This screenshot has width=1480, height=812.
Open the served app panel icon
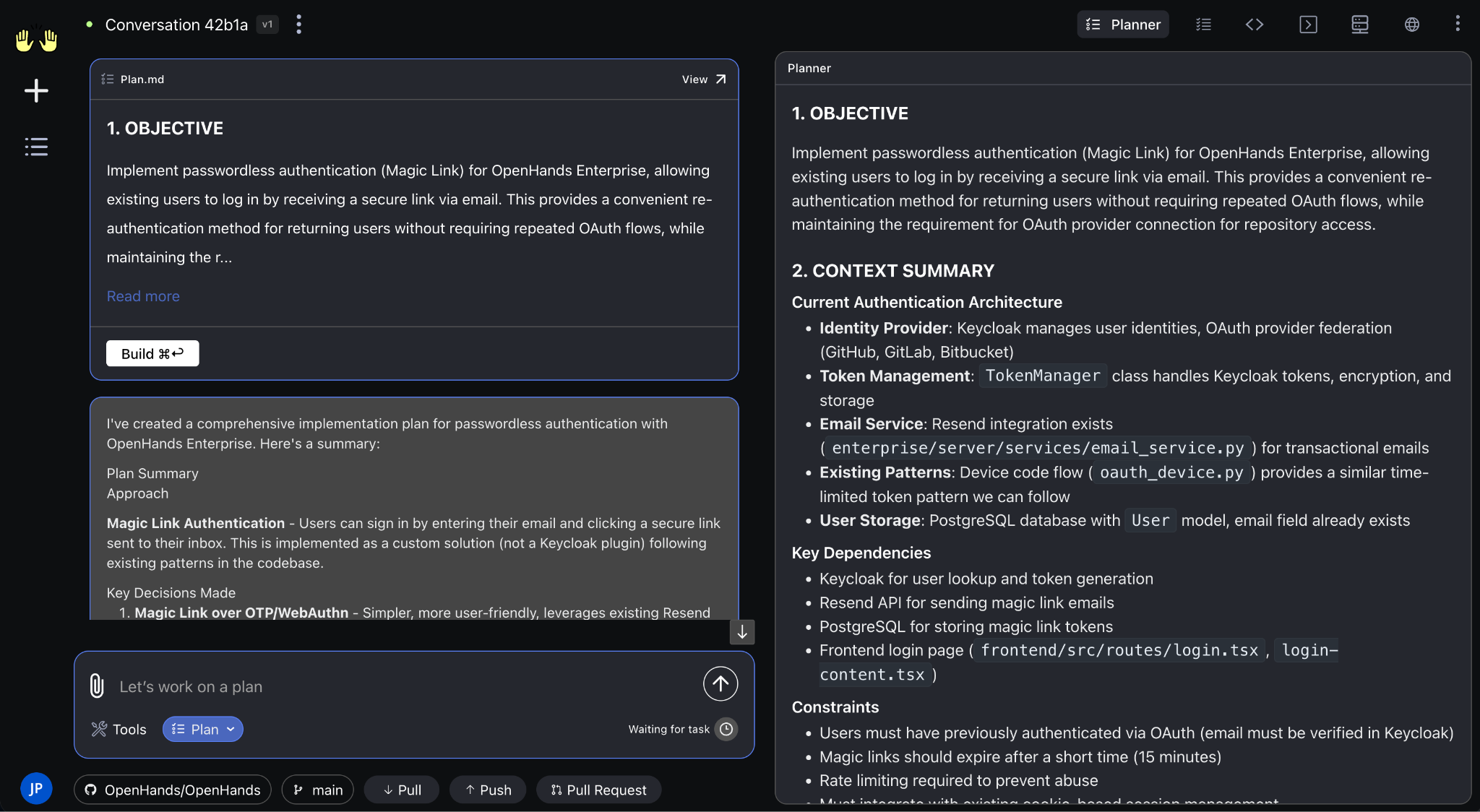pos(1360,25)
